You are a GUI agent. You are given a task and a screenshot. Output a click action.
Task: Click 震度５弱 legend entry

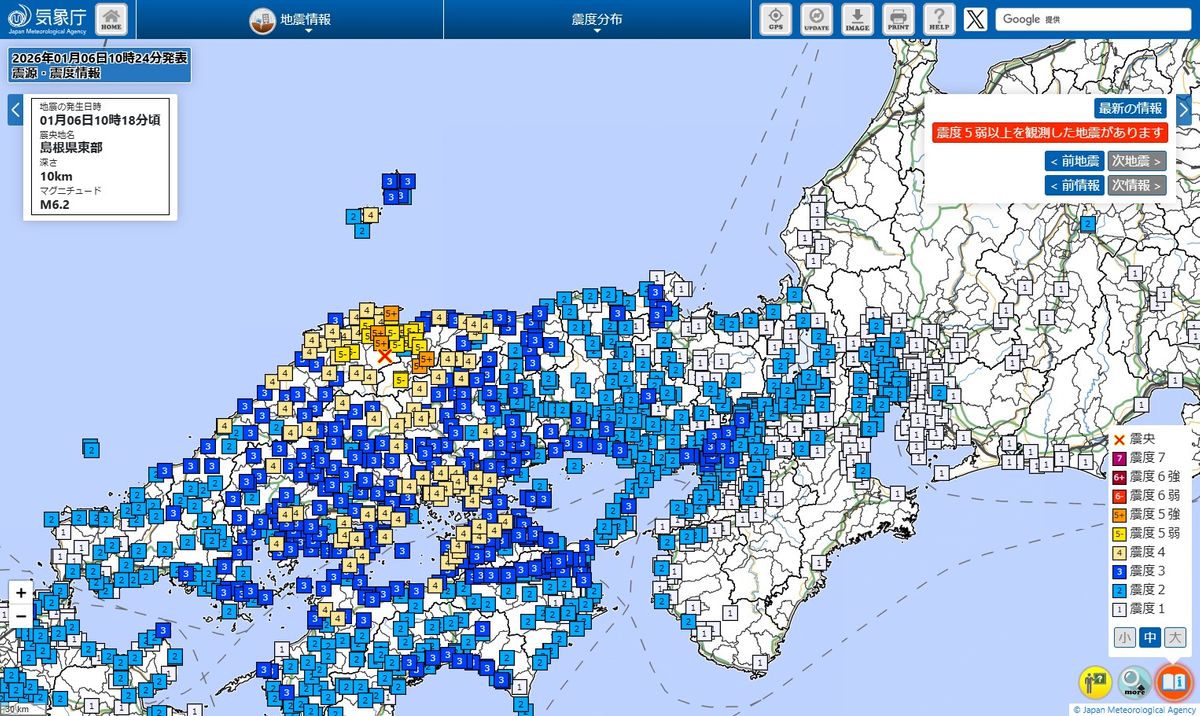click(x=1146, y=534)
